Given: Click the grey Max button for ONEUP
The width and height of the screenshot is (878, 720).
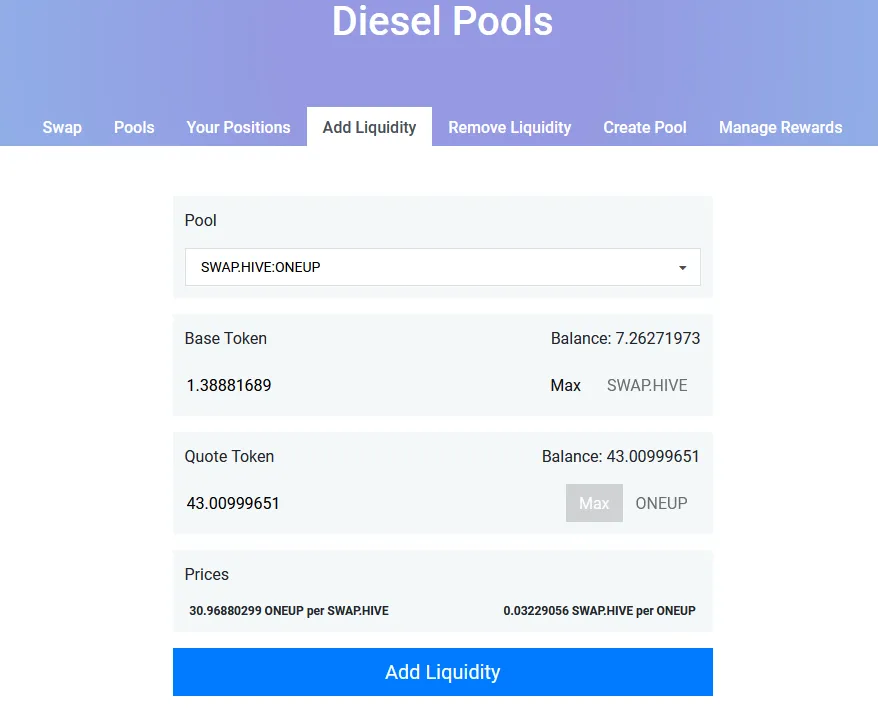Looking at the screenshot, I should (594, 503).
